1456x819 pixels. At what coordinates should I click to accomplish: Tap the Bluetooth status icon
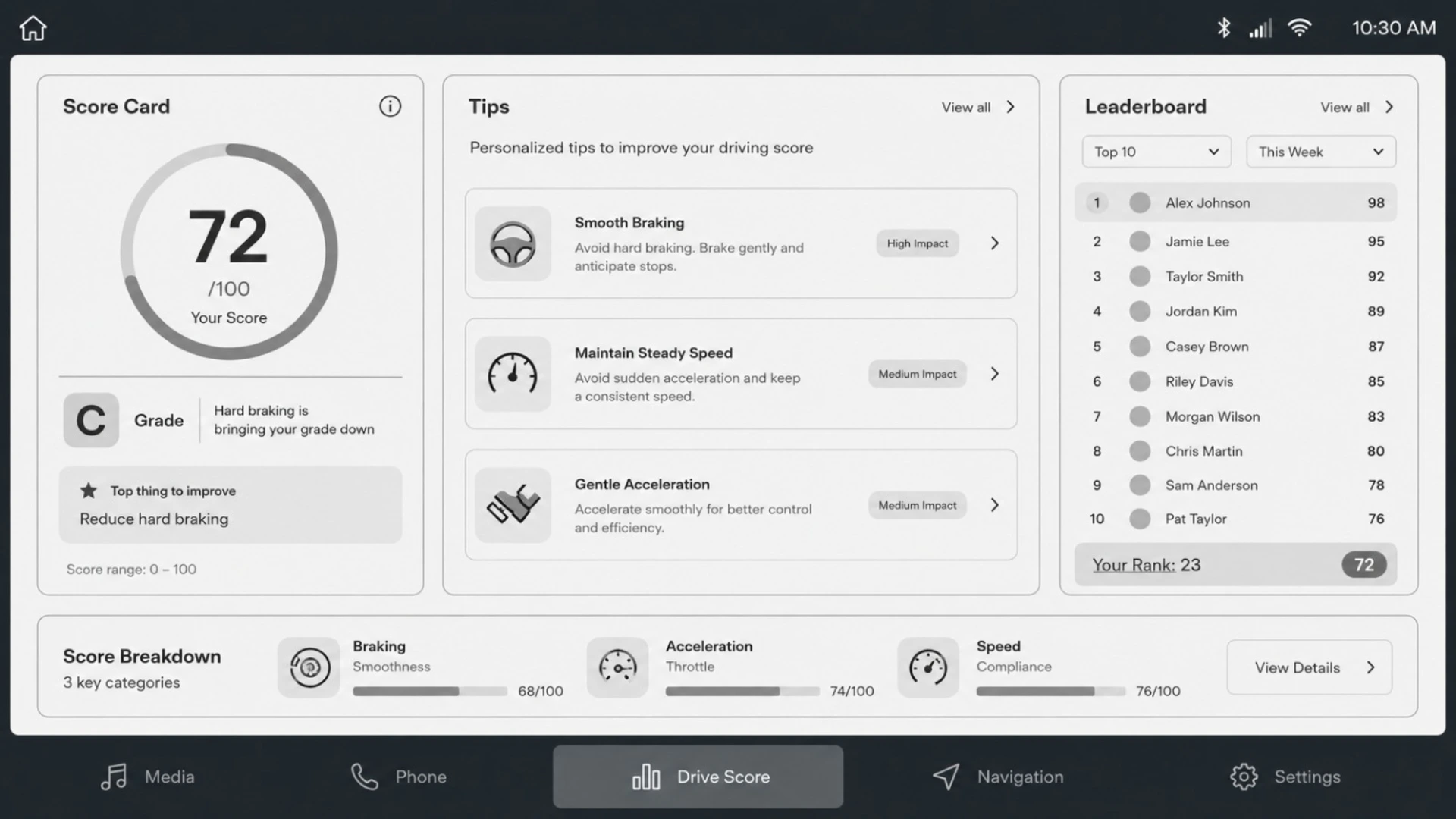point(1223,28)
